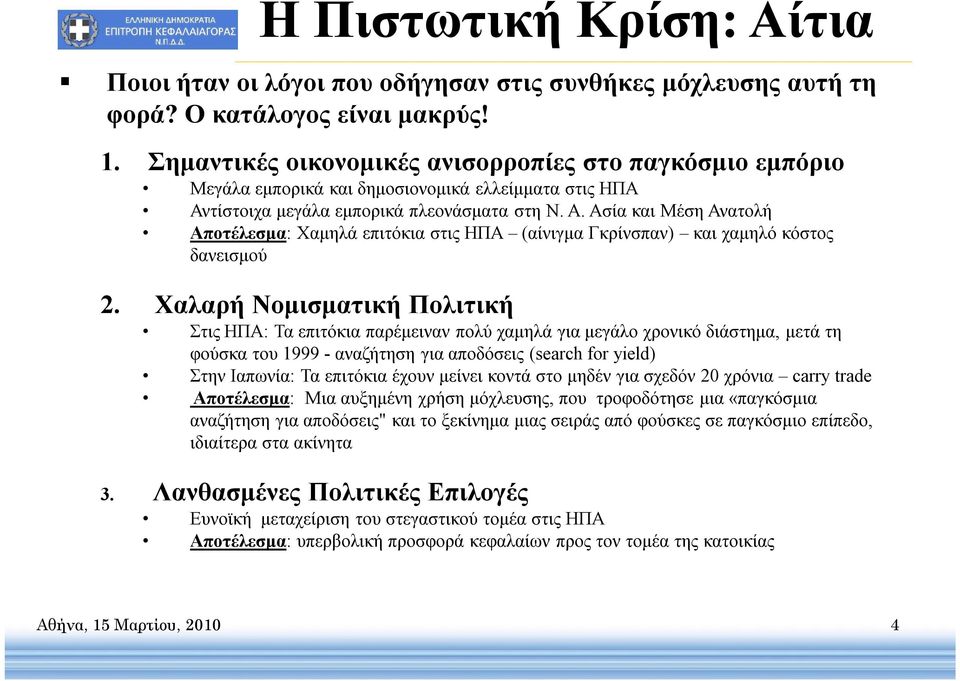Click the footer date 'Αθήνα, 15 Μαρτίου, 2010'

pyautogui.click(x=129, y=625)
